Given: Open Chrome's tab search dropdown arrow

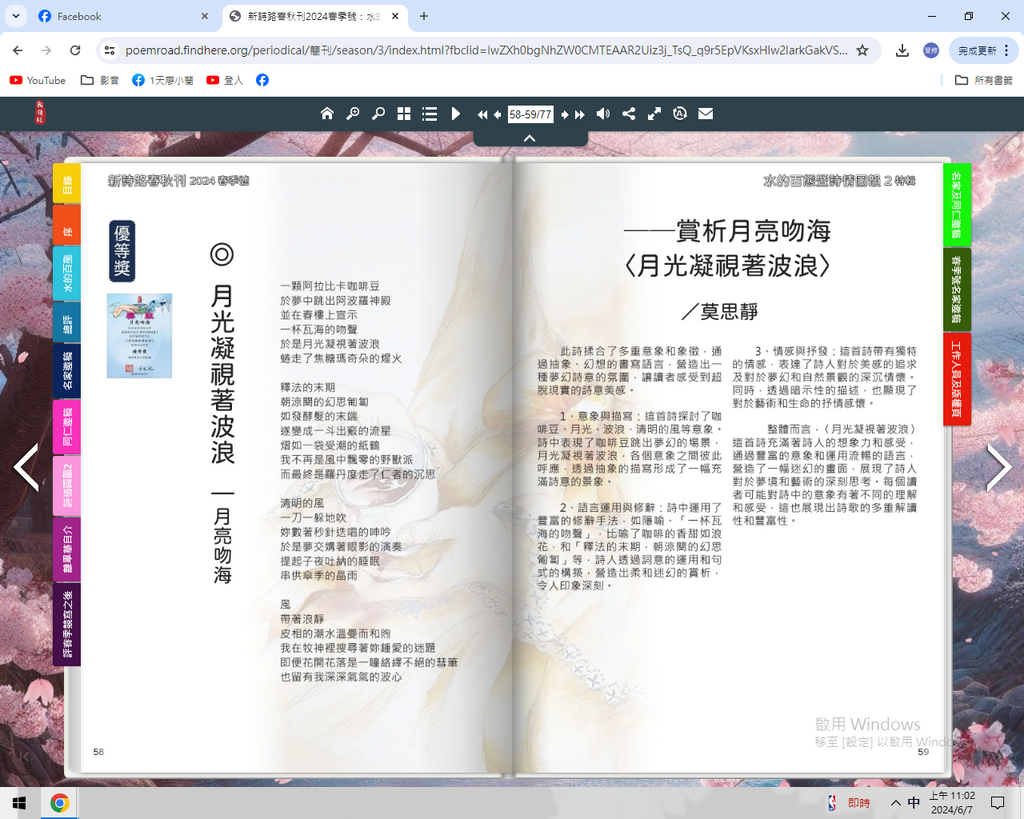Looking at the screenshot, I should (x=16, y=16).
